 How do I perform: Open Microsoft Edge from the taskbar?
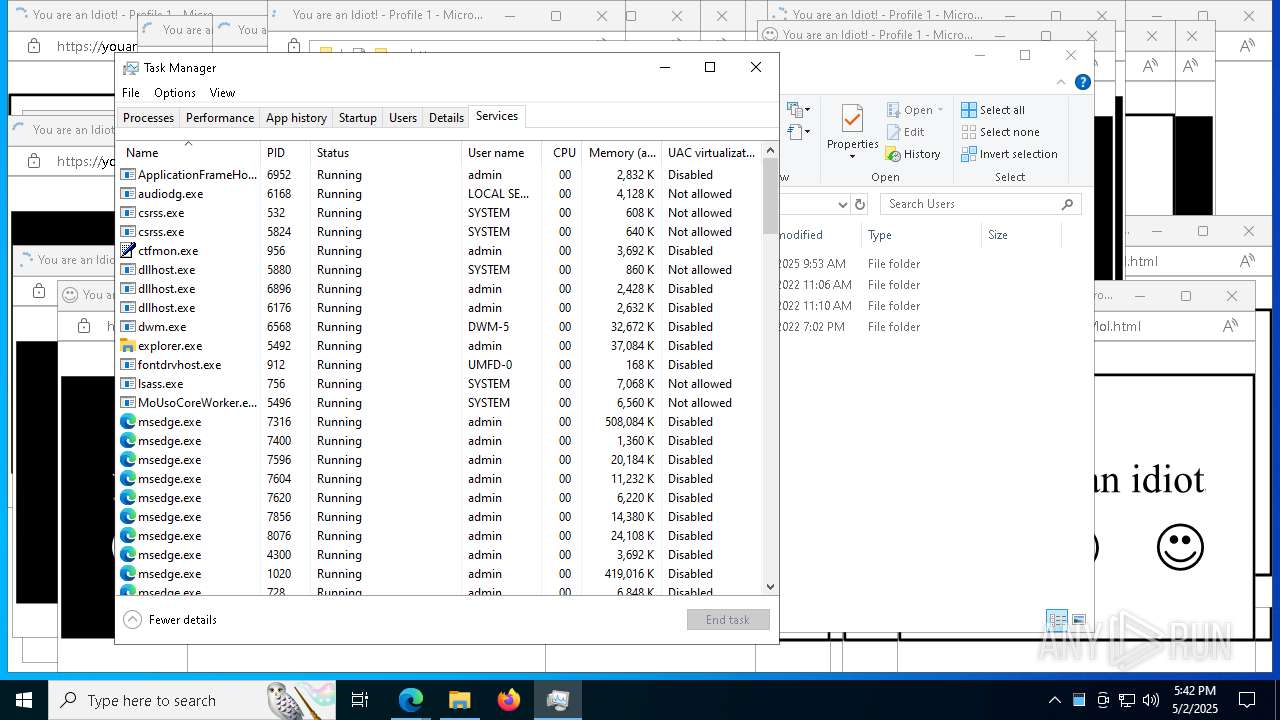click(x=411, y=700)
